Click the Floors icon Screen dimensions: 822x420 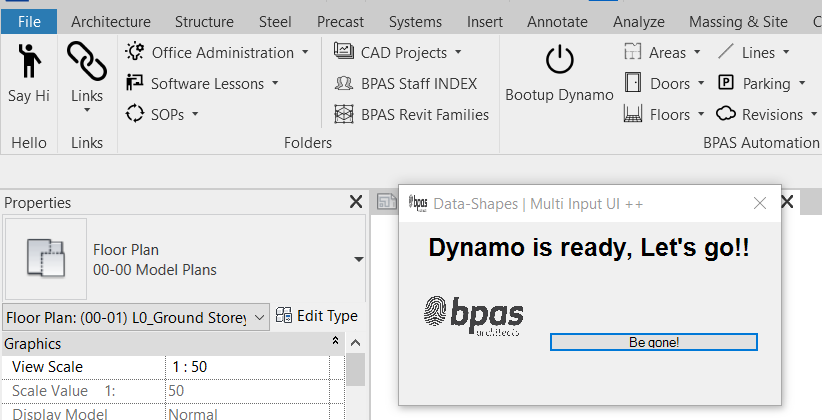tap(633, 114)
